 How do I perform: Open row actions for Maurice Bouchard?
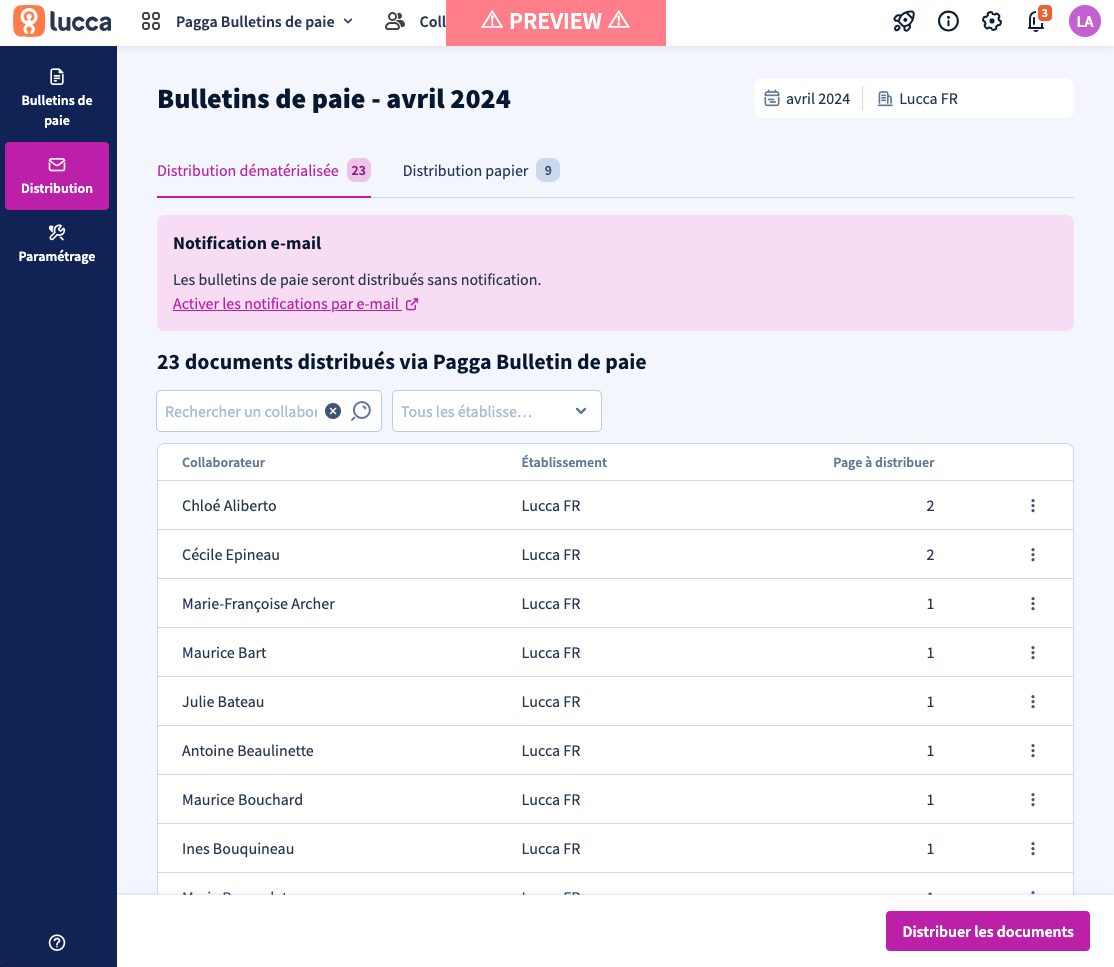pos(1032,799)
